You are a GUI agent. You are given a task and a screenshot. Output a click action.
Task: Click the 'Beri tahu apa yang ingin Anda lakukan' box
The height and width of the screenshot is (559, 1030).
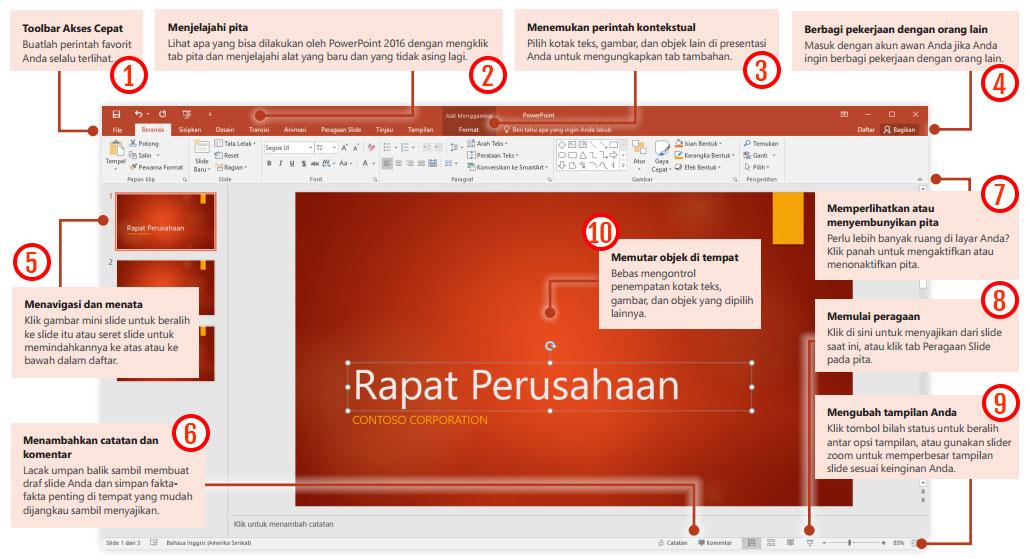point(557,129)
